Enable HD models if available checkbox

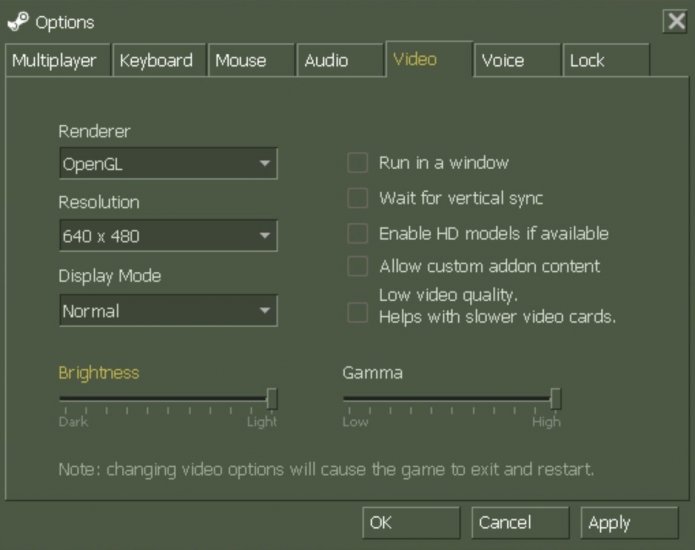click(357, 234)
